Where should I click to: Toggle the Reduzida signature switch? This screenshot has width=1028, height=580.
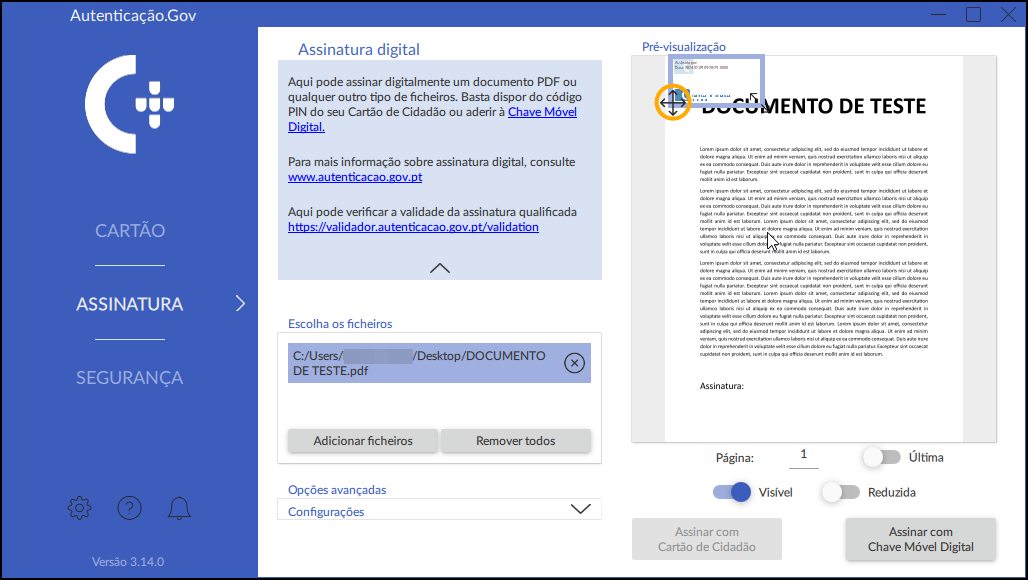click(x=840, y=492)
